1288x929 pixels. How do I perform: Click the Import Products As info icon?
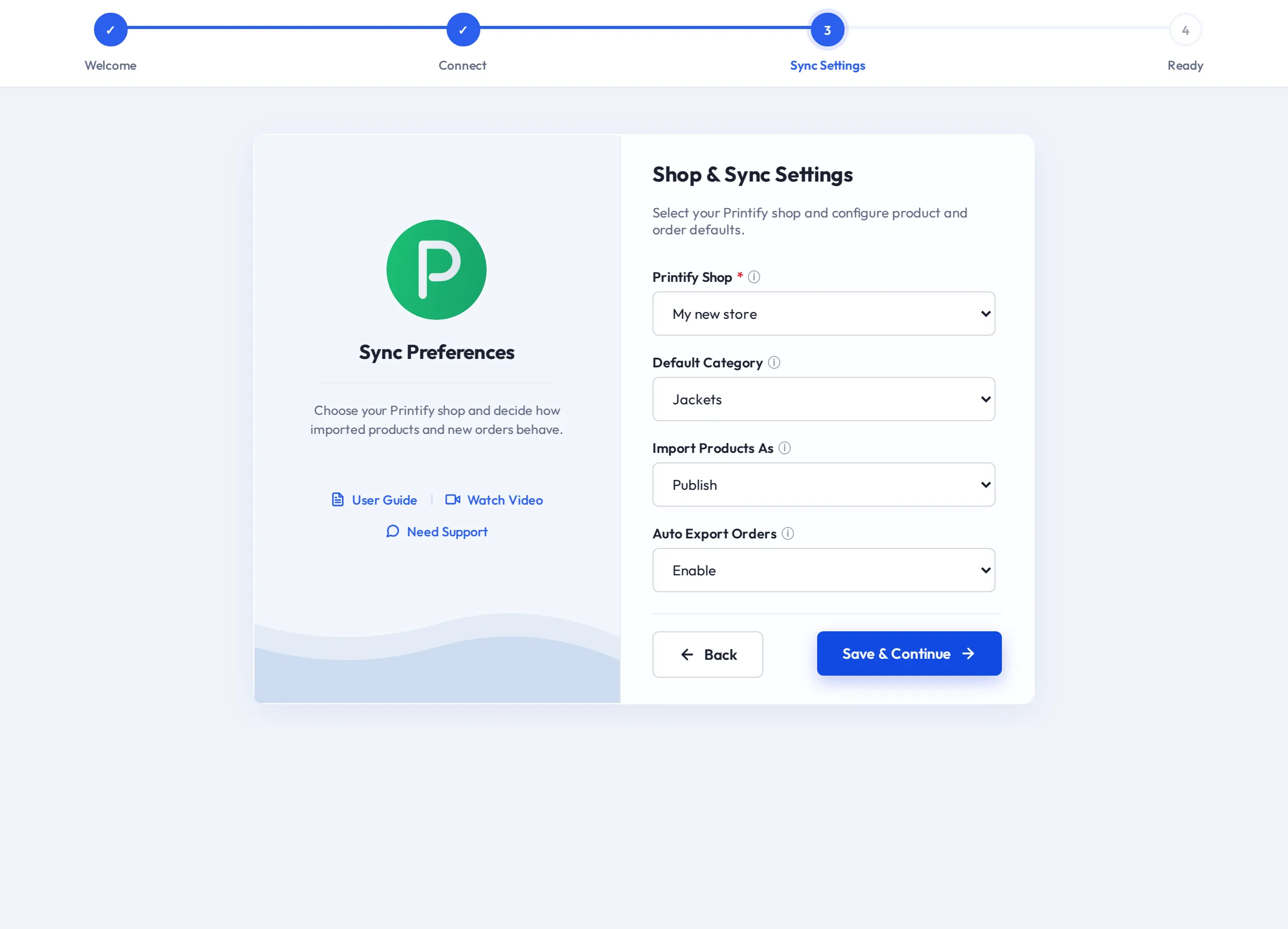point(784,448)
